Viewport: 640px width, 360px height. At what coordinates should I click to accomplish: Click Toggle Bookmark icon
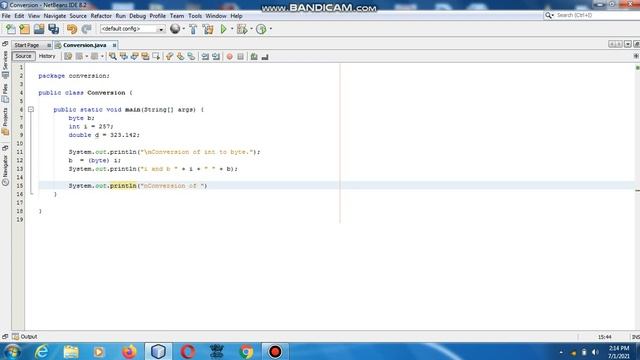click(x=191, y=57)
